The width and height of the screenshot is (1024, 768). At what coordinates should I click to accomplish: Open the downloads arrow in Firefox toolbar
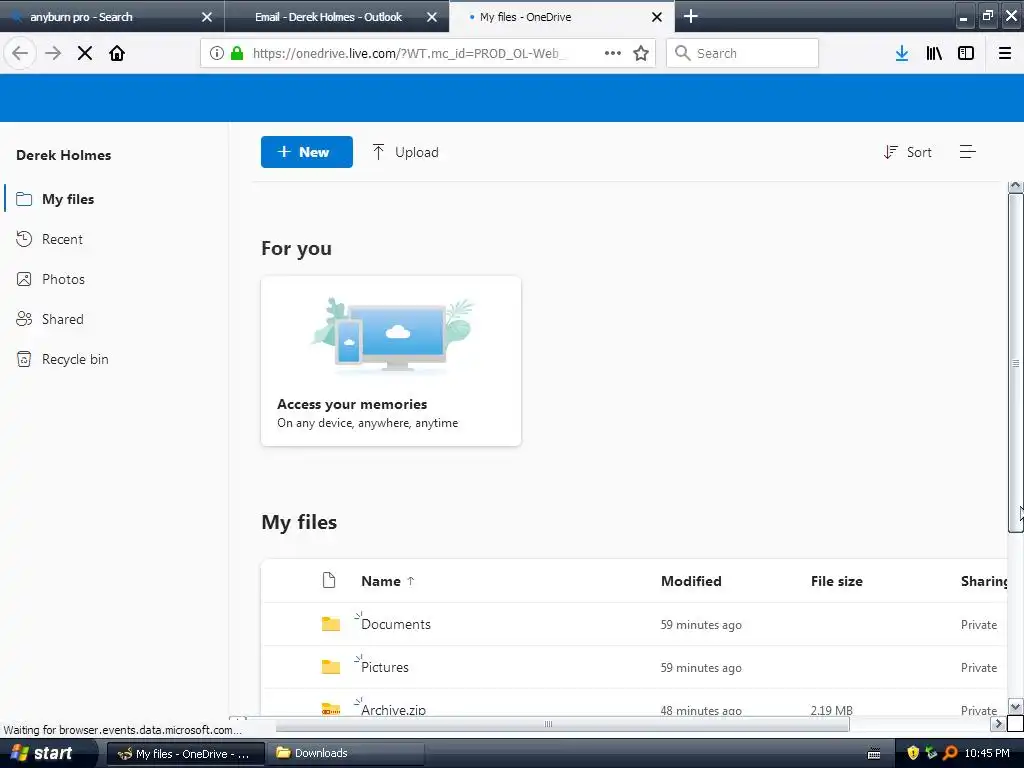point(902,54)
